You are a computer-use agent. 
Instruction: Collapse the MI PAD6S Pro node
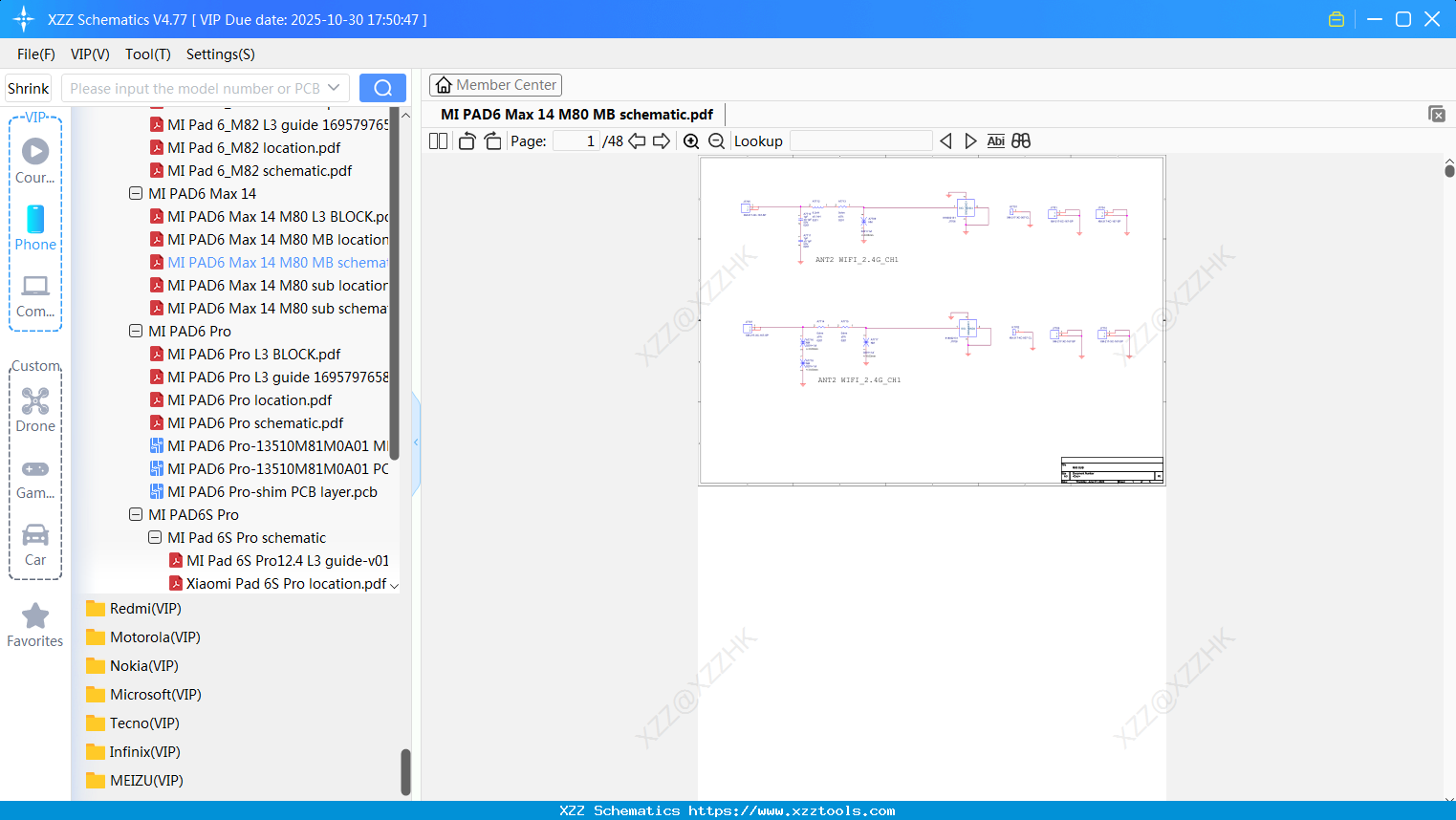[x=136, y=515]
